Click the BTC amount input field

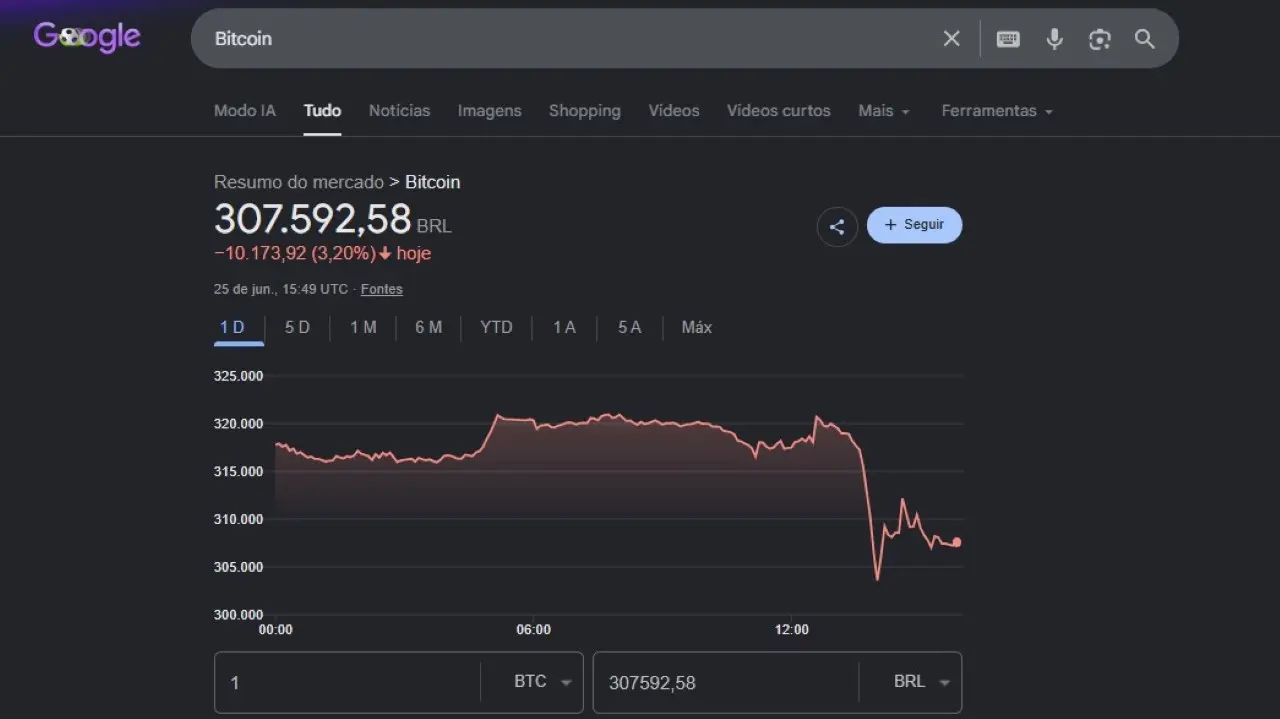coord(347,682)
